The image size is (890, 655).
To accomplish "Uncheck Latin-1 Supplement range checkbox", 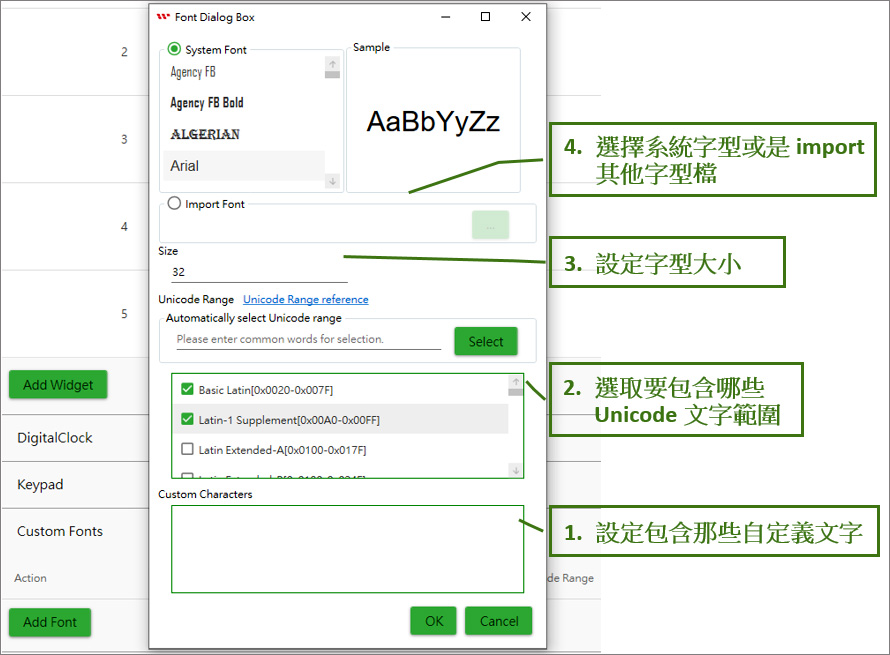I will (x=187, y=419).
